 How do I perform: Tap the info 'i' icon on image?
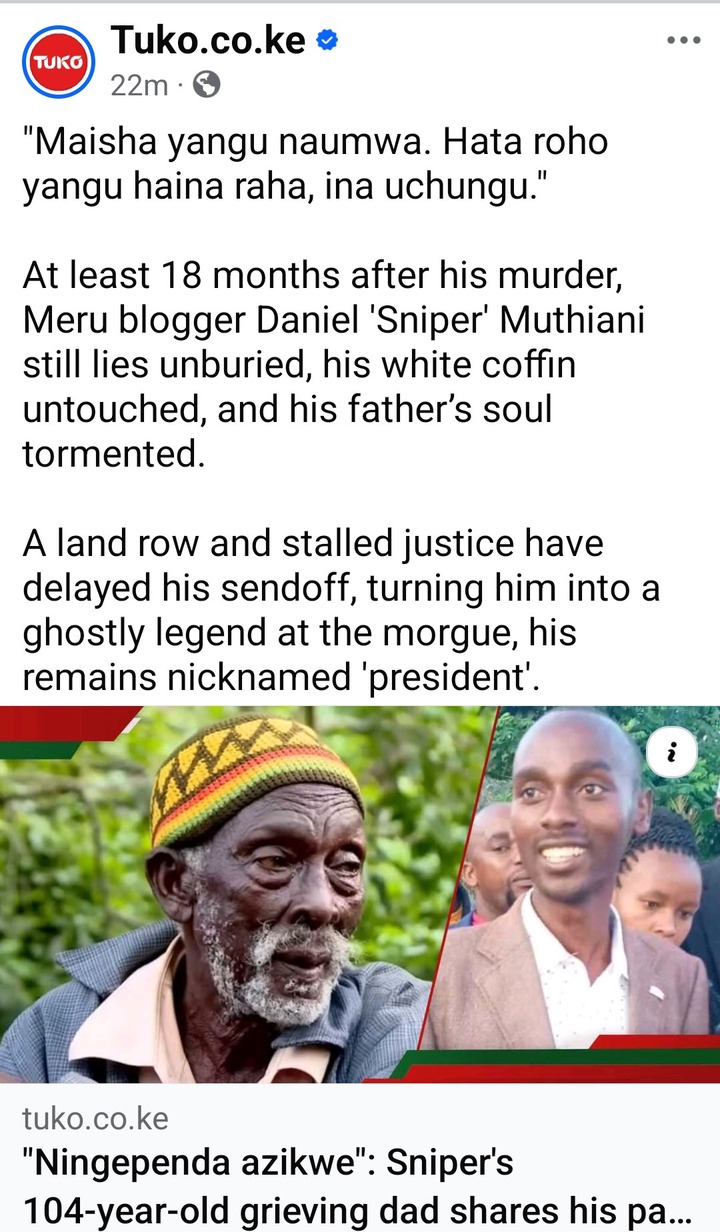click(x=672, y=754)
